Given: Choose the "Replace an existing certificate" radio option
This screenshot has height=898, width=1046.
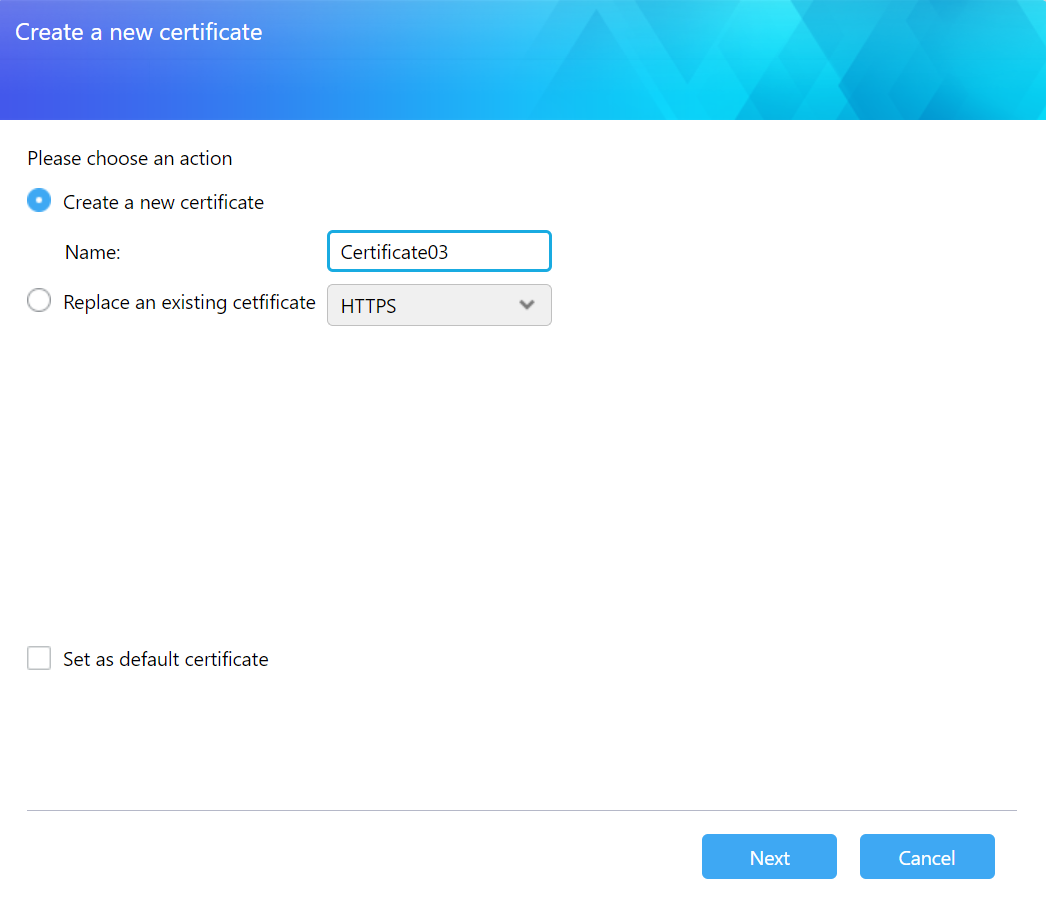Looking at the screenshot, I should pos(39,301).
